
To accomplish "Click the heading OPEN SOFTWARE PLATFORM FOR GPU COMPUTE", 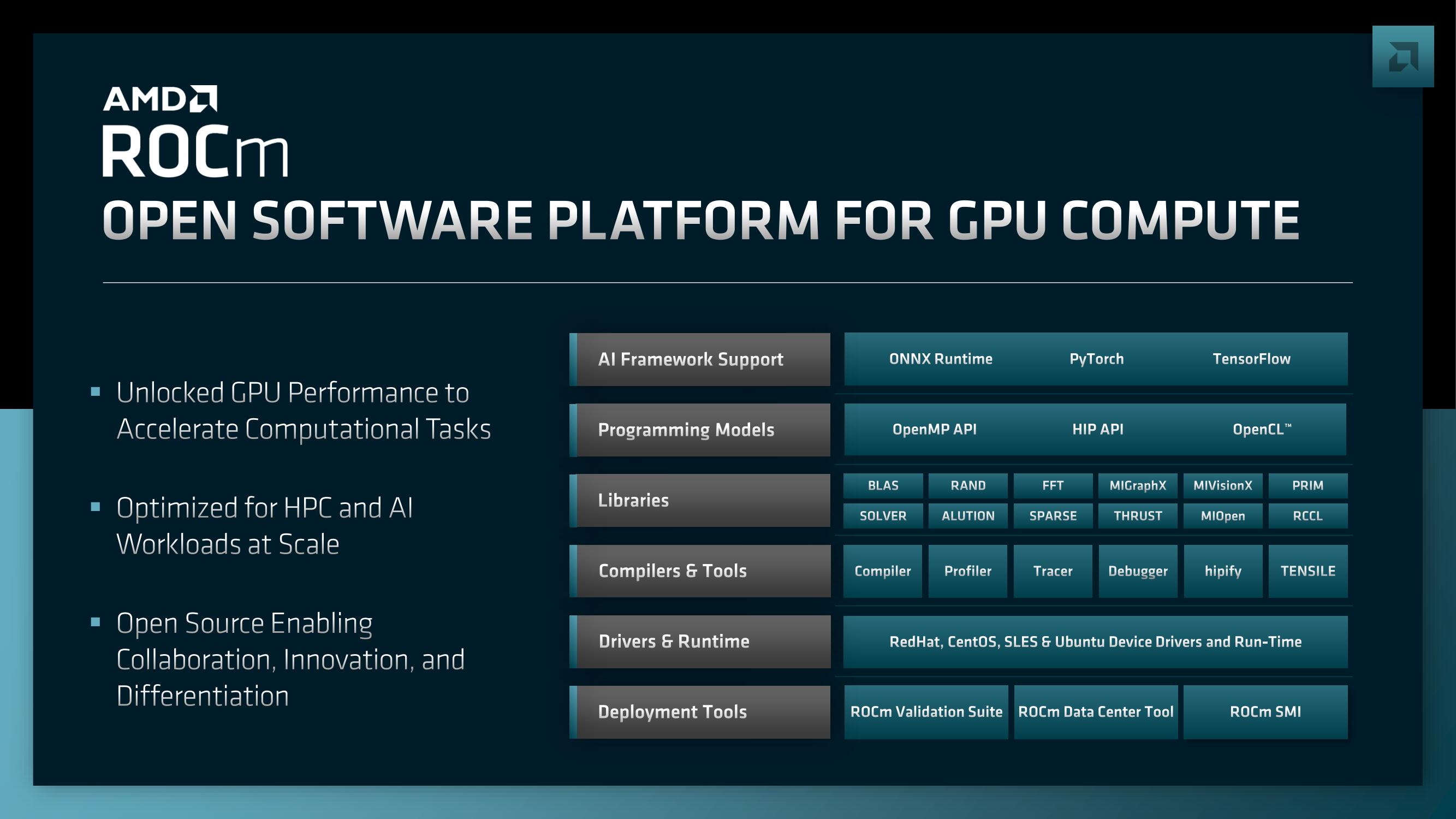I will [x=701, y=220].
